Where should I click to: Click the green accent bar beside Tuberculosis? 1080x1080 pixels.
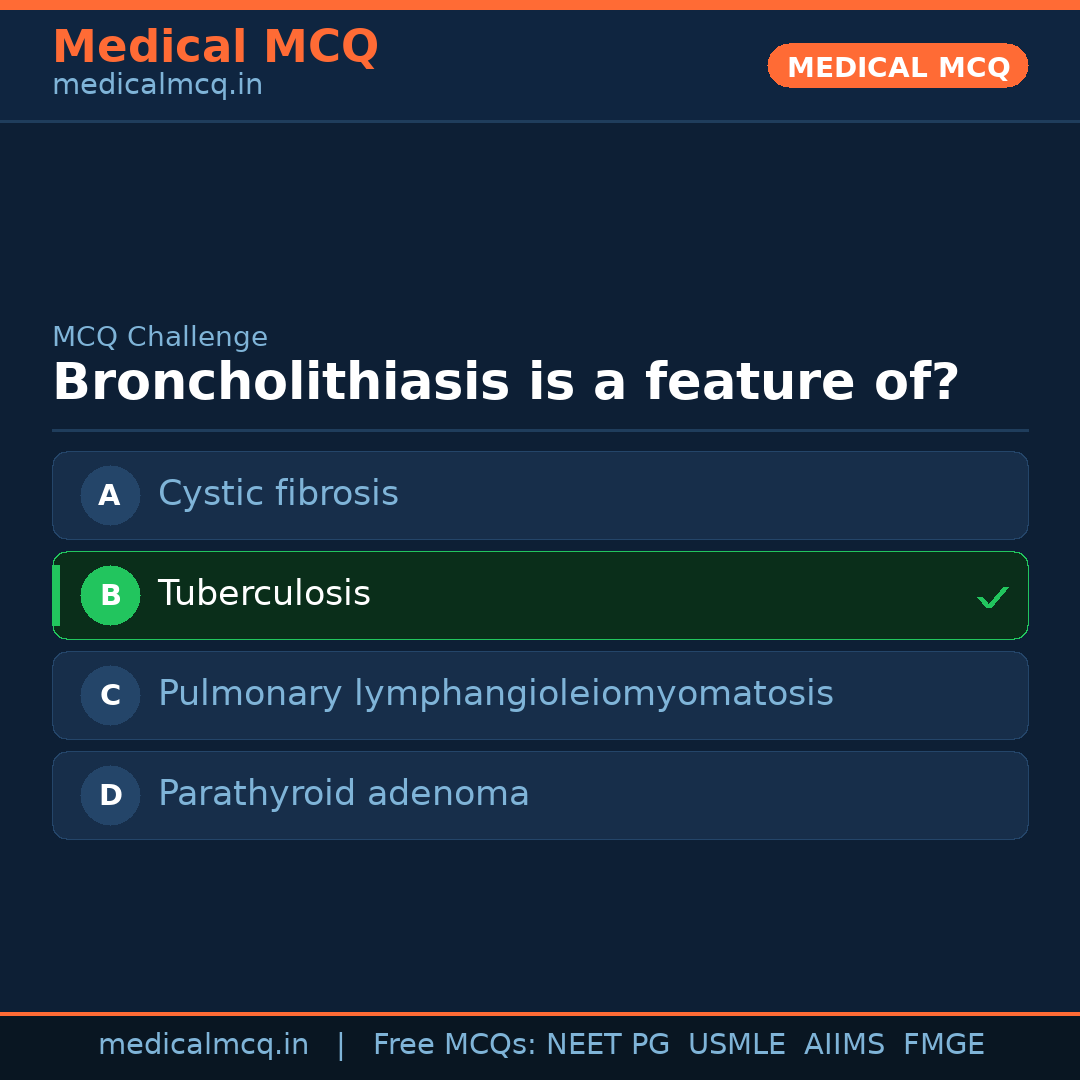56,595
